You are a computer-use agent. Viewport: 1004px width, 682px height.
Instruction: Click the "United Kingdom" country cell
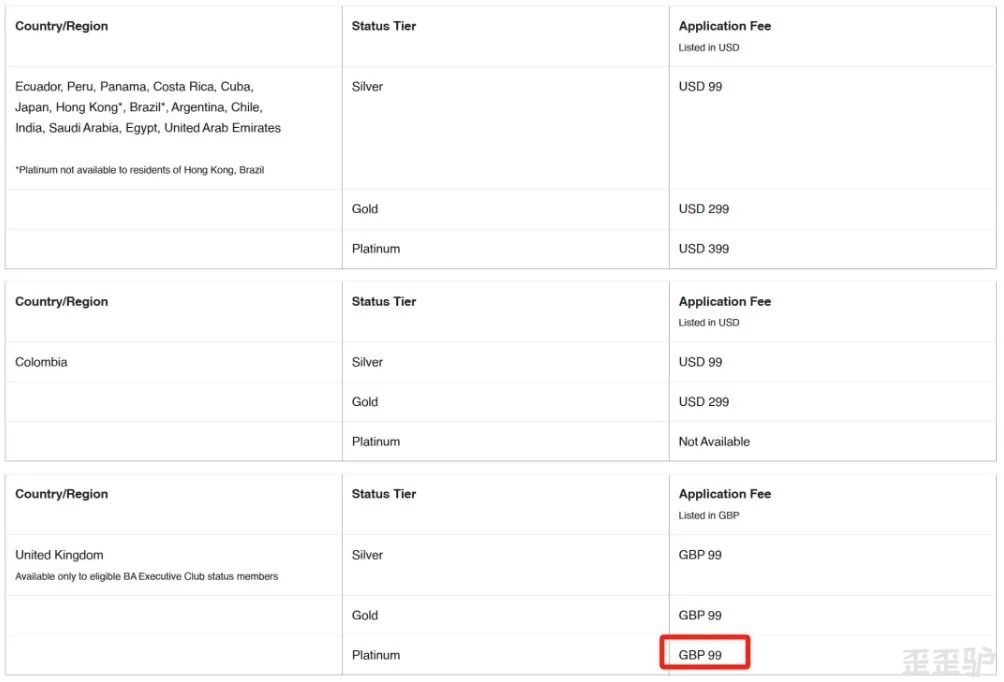(59, 555)
